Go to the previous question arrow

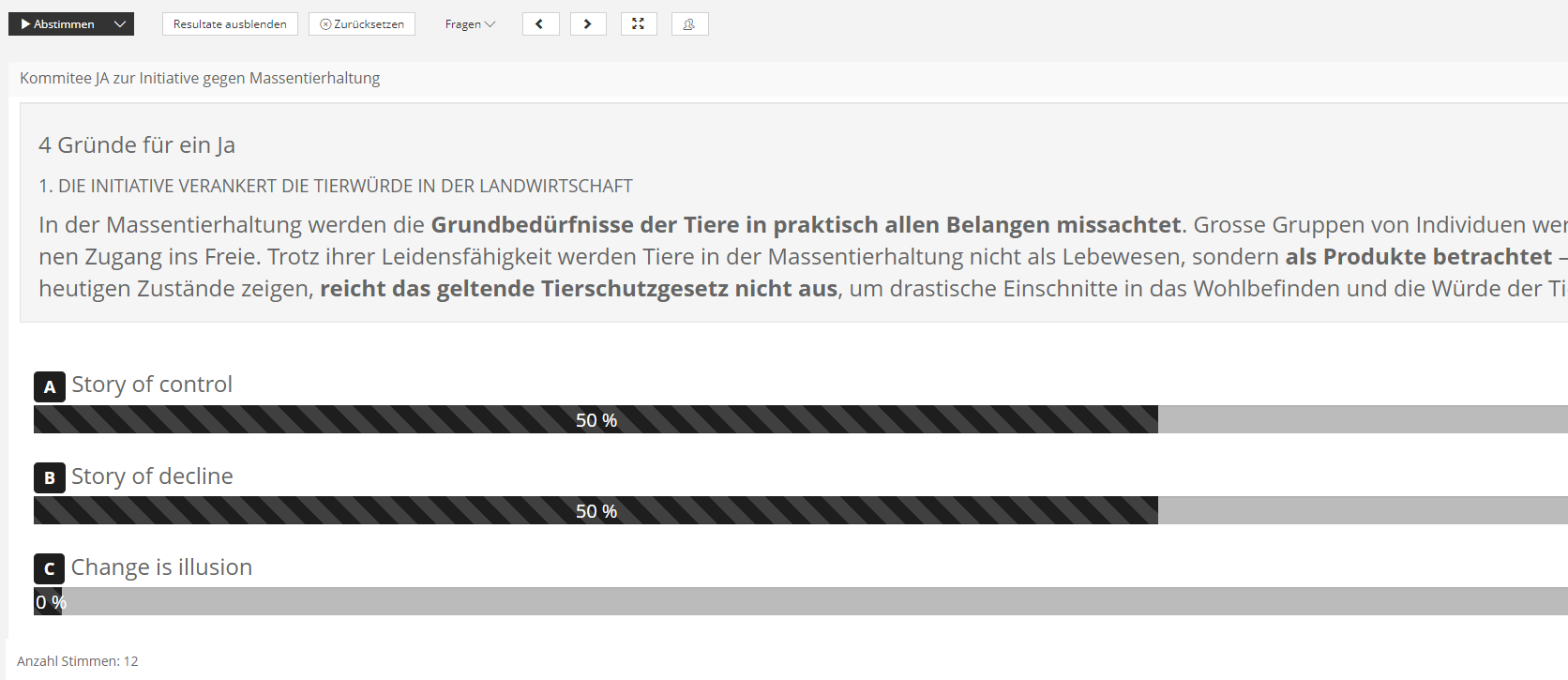click(540, 24)
